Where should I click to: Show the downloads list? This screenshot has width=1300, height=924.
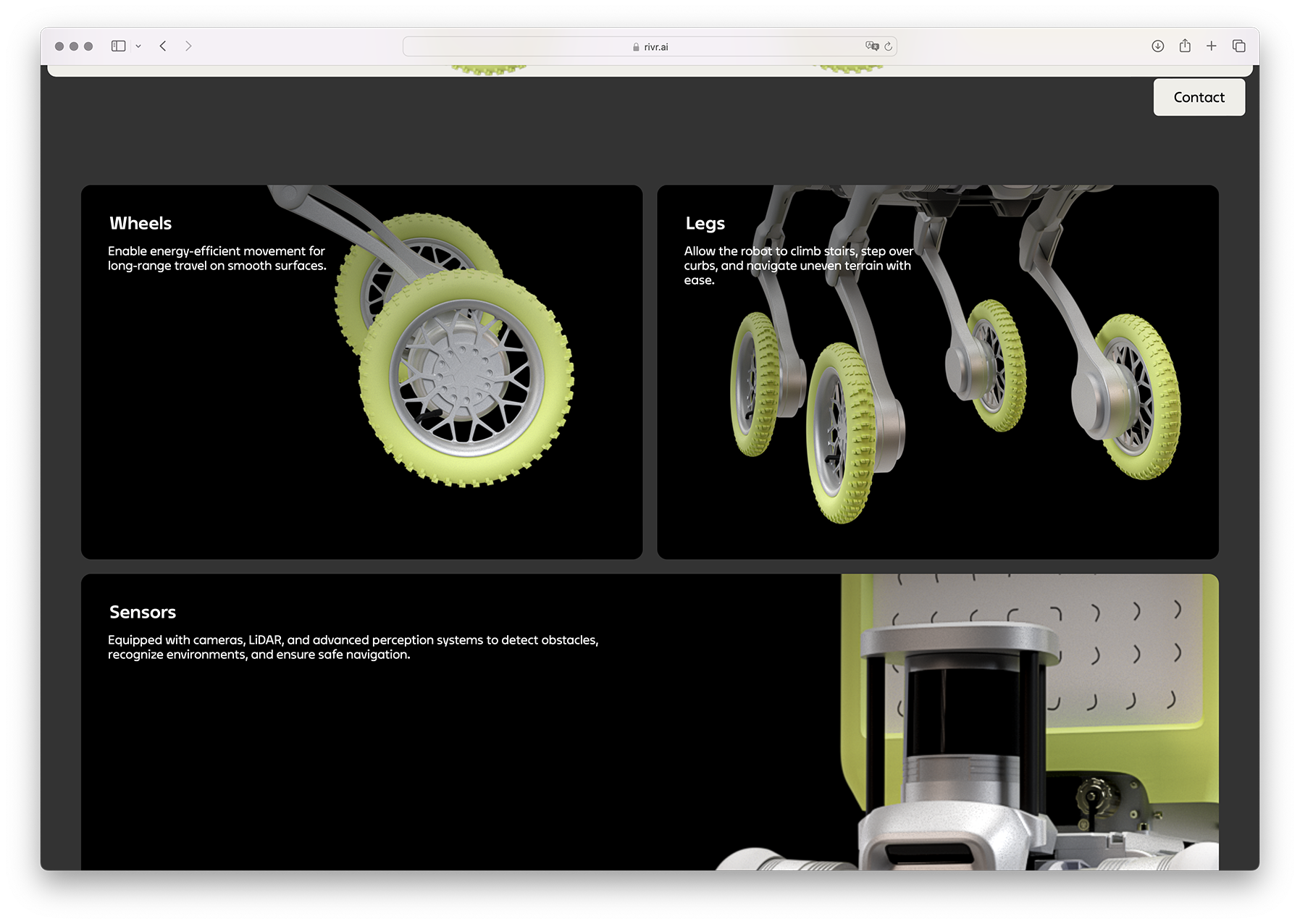click(x=1157, y=46)
